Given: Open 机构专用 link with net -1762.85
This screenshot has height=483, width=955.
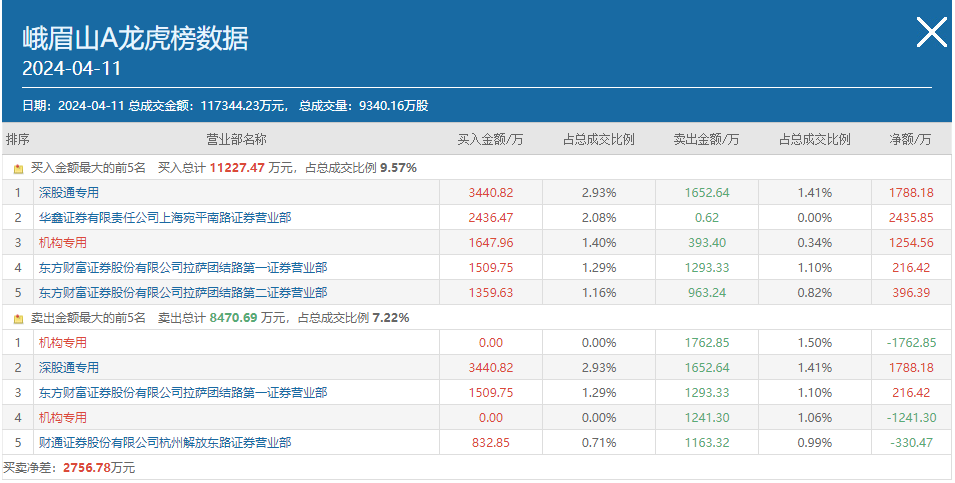Looking at the screenshot, I should click(63, 343).
